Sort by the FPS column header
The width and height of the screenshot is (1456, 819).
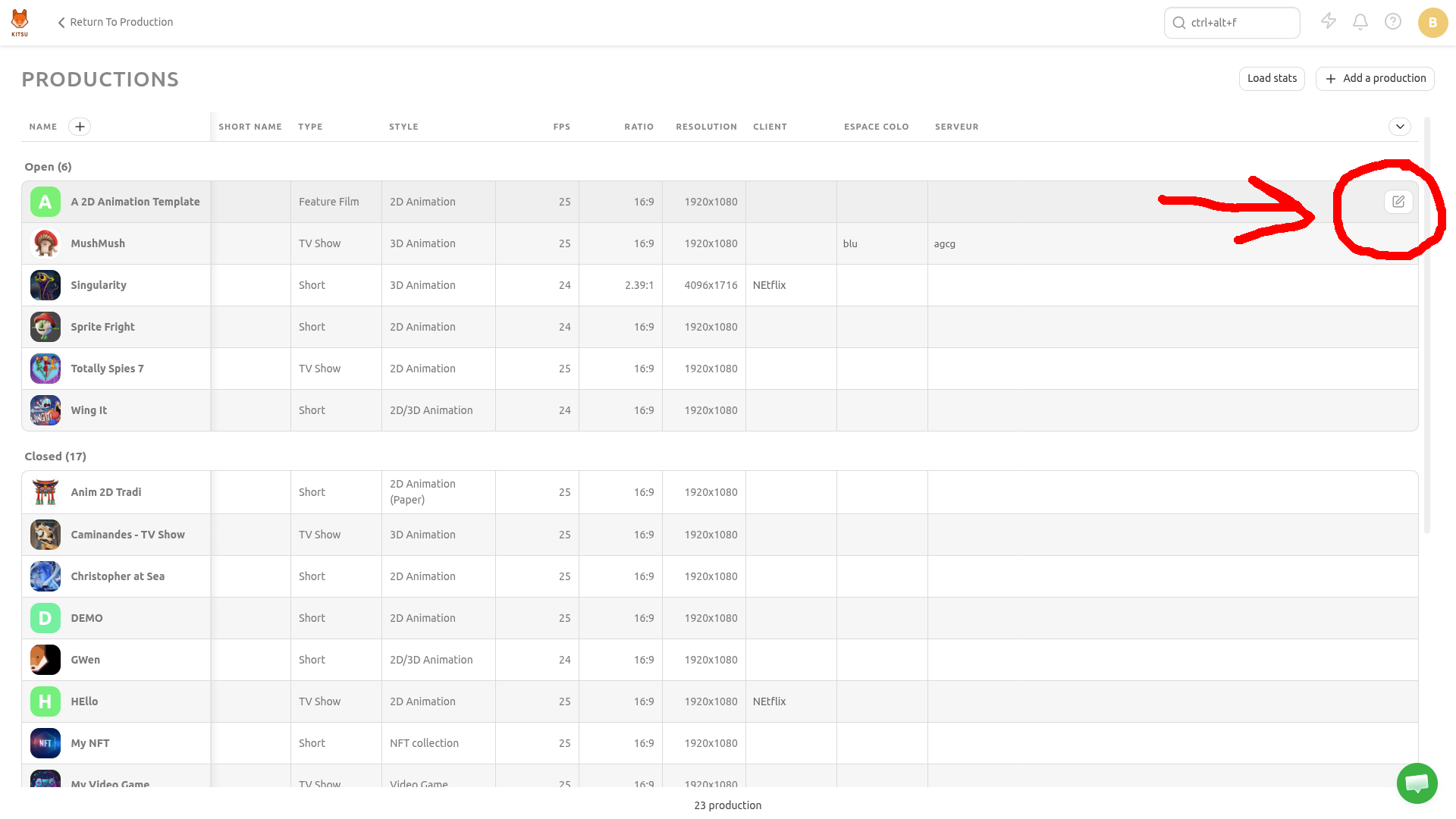click(561, 127)
